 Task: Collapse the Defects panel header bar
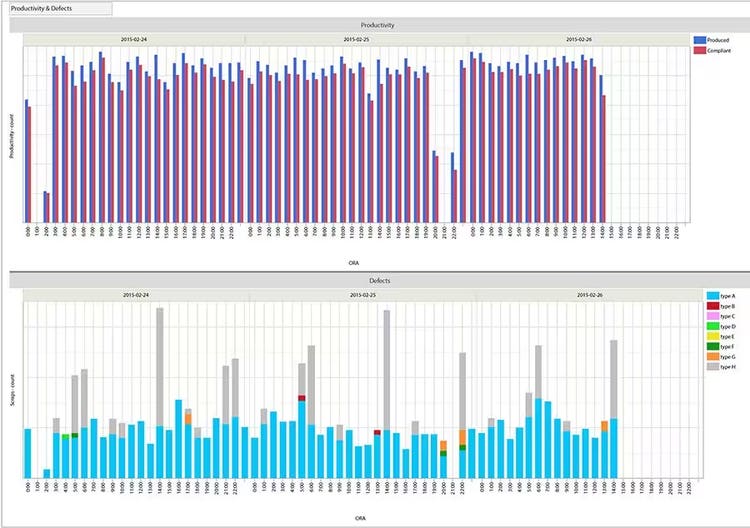point(379,281)
